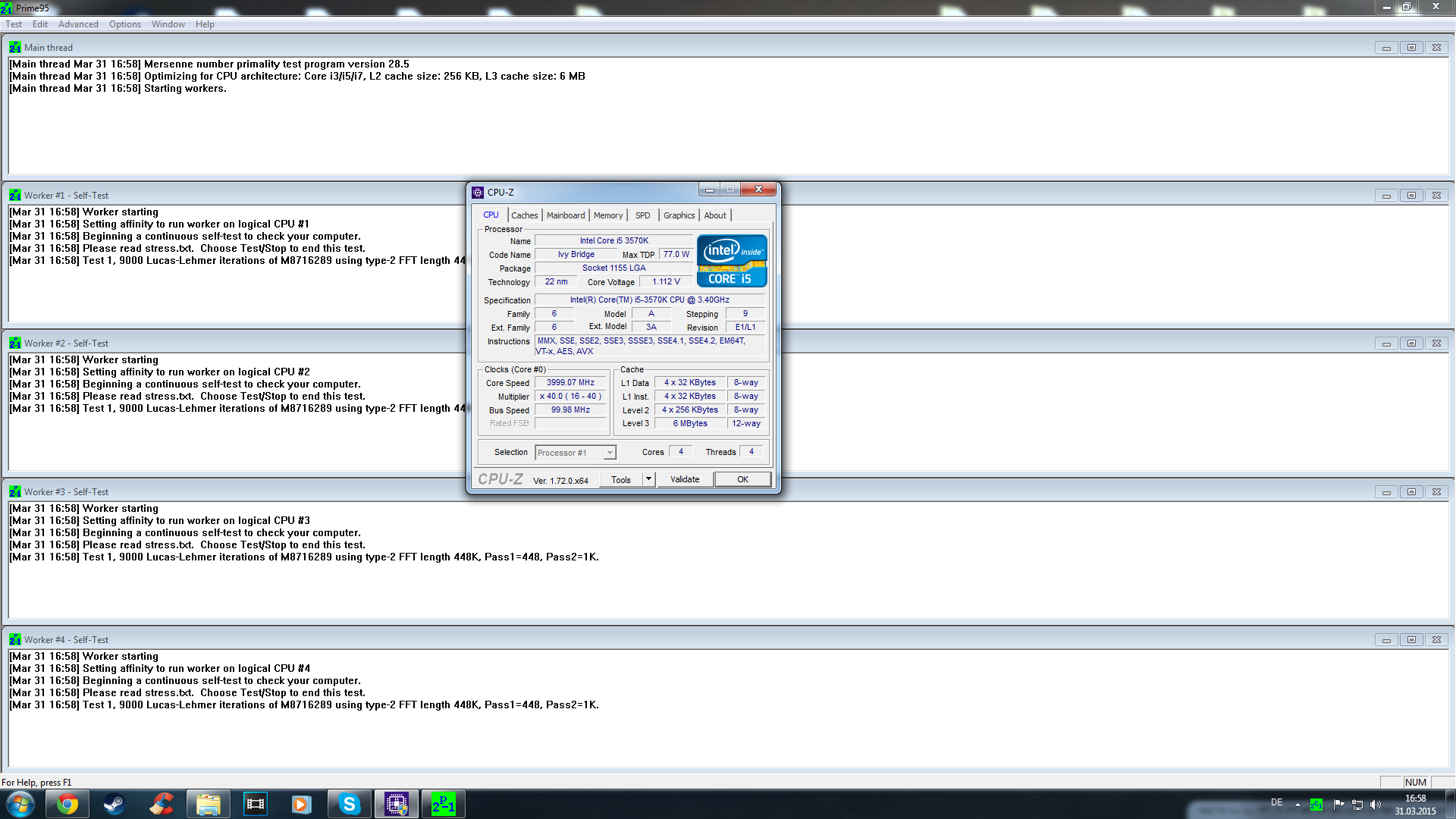1456x819 pixels.
Task: Click the DE language indicator
Action: point(1277,802)
